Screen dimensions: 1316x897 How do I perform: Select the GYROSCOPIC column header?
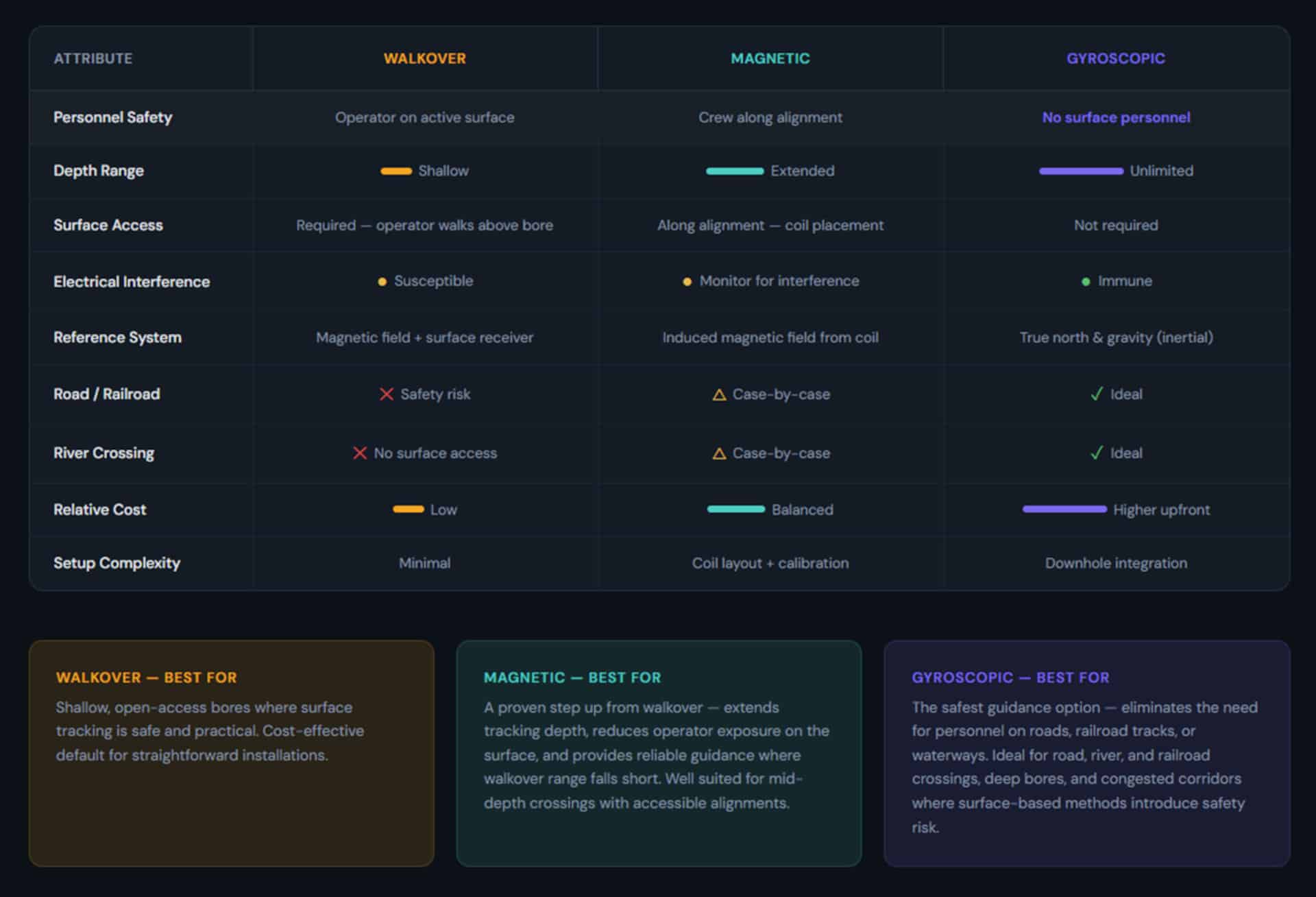pyautogui.click(x=1115, y=59)
